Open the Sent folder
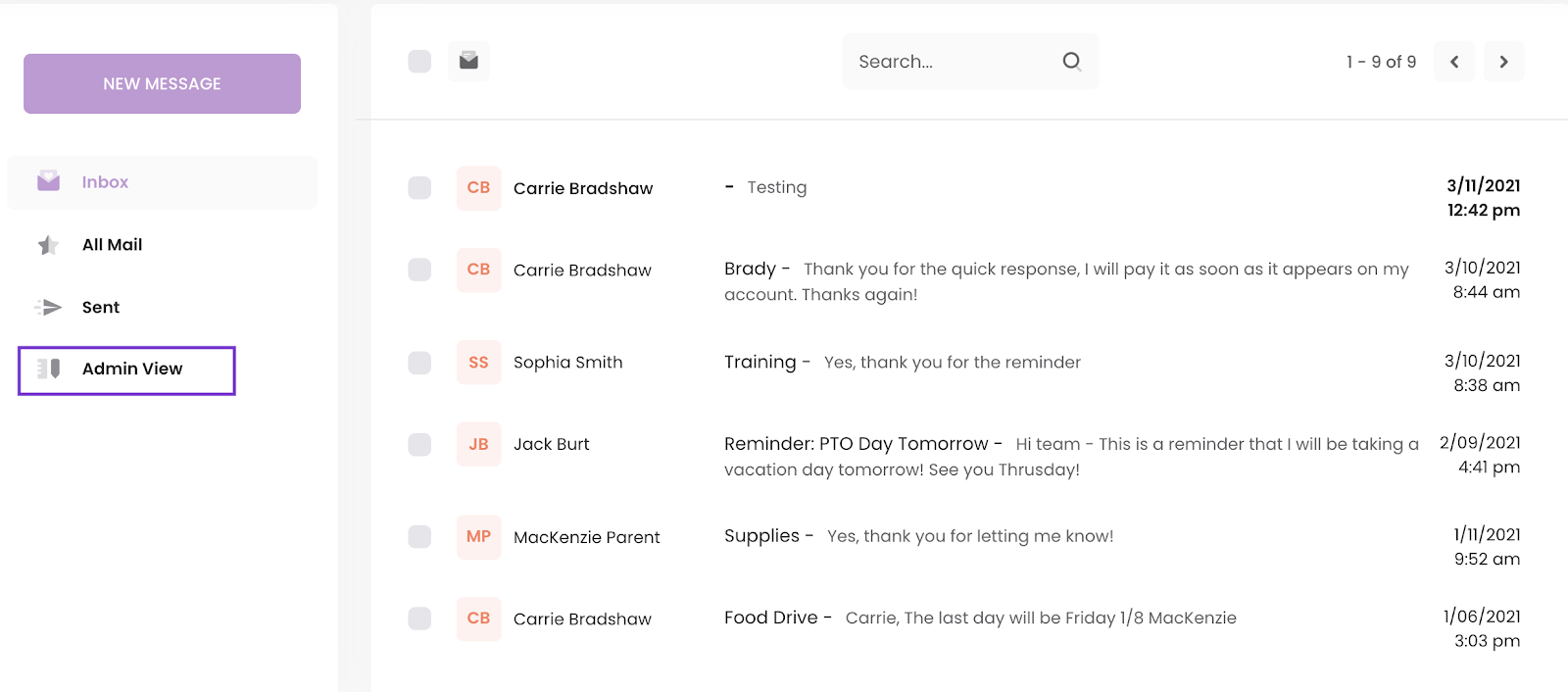 coord(101,308)
